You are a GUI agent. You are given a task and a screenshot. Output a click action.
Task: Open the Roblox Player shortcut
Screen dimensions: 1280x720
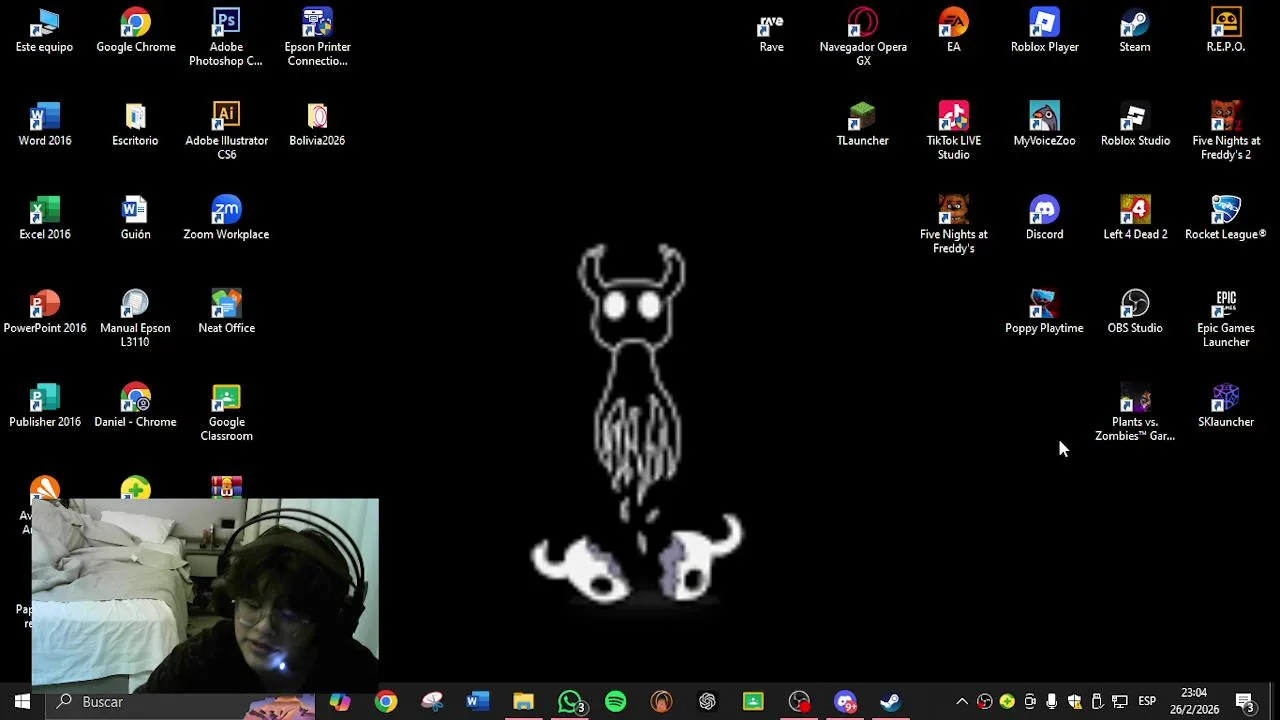pyautogui.click(x=1044, y=31)
